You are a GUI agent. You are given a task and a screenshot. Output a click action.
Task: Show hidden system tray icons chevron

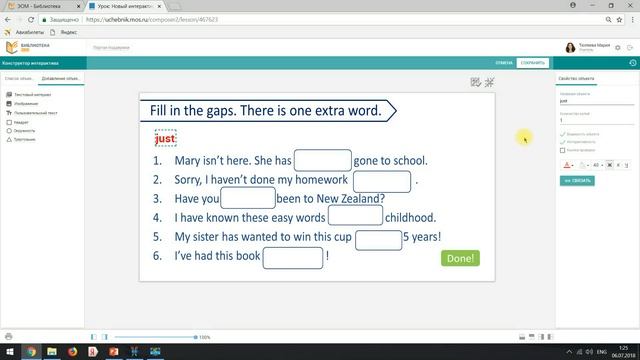569,351
